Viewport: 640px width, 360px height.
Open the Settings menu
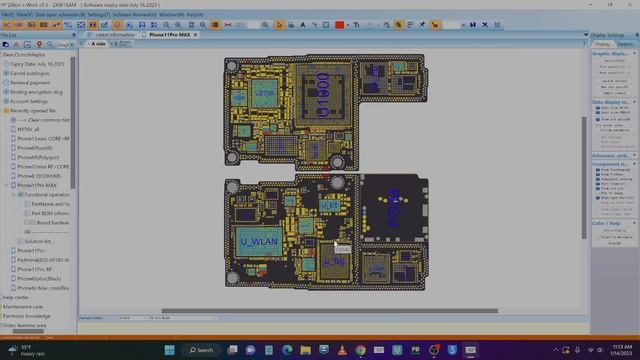[99, 15]
